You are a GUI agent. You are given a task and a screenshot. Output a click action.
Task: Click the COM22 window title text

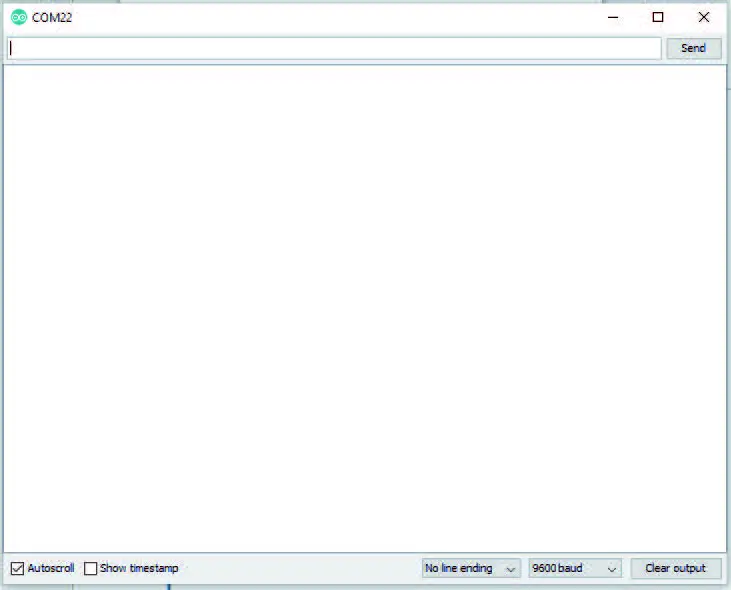pos(52,18)
